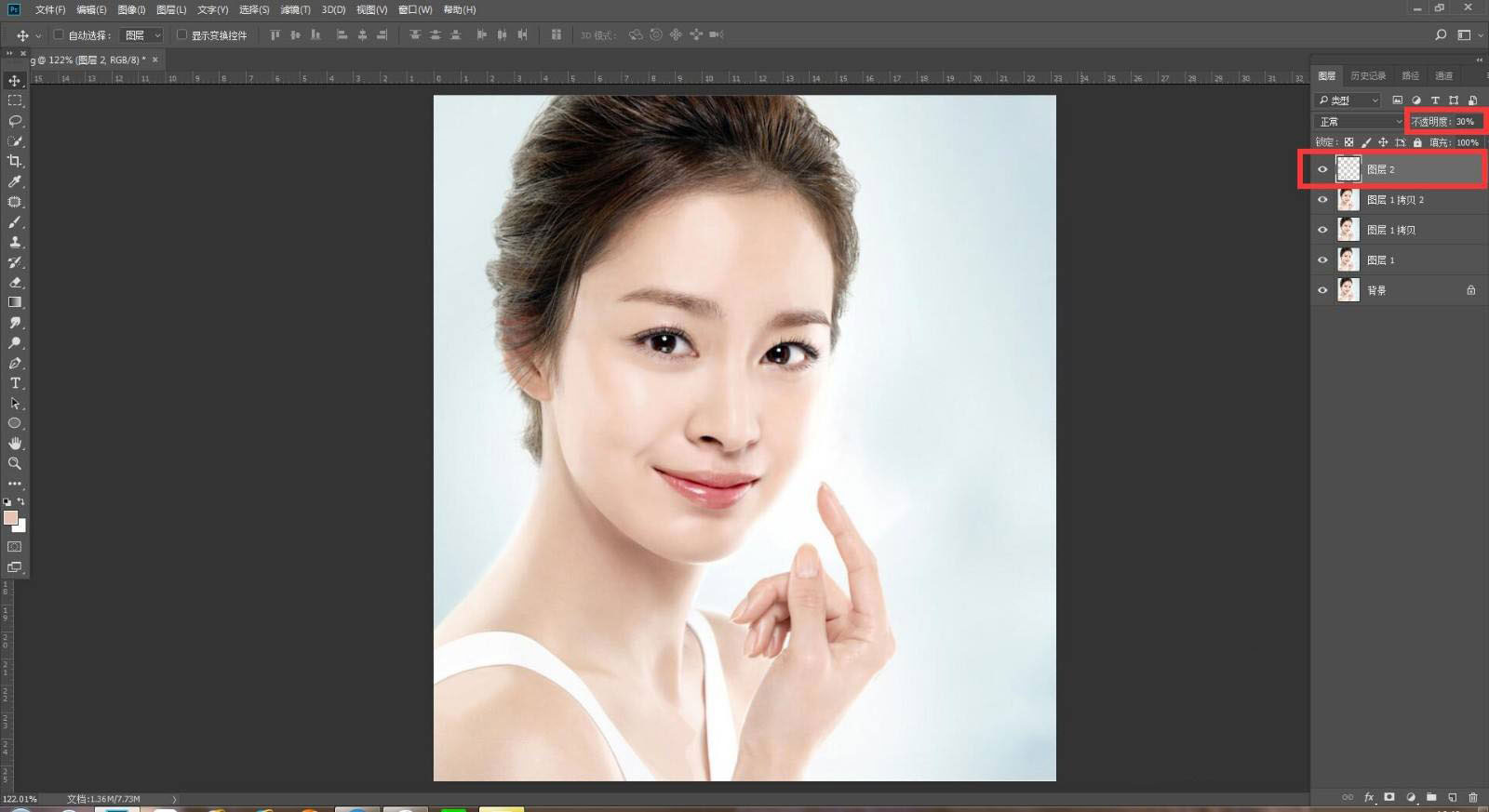Viewport: 1489px width, 812px height.
Task: Select the Horizontal Type tool
Action: click(15, 383)
